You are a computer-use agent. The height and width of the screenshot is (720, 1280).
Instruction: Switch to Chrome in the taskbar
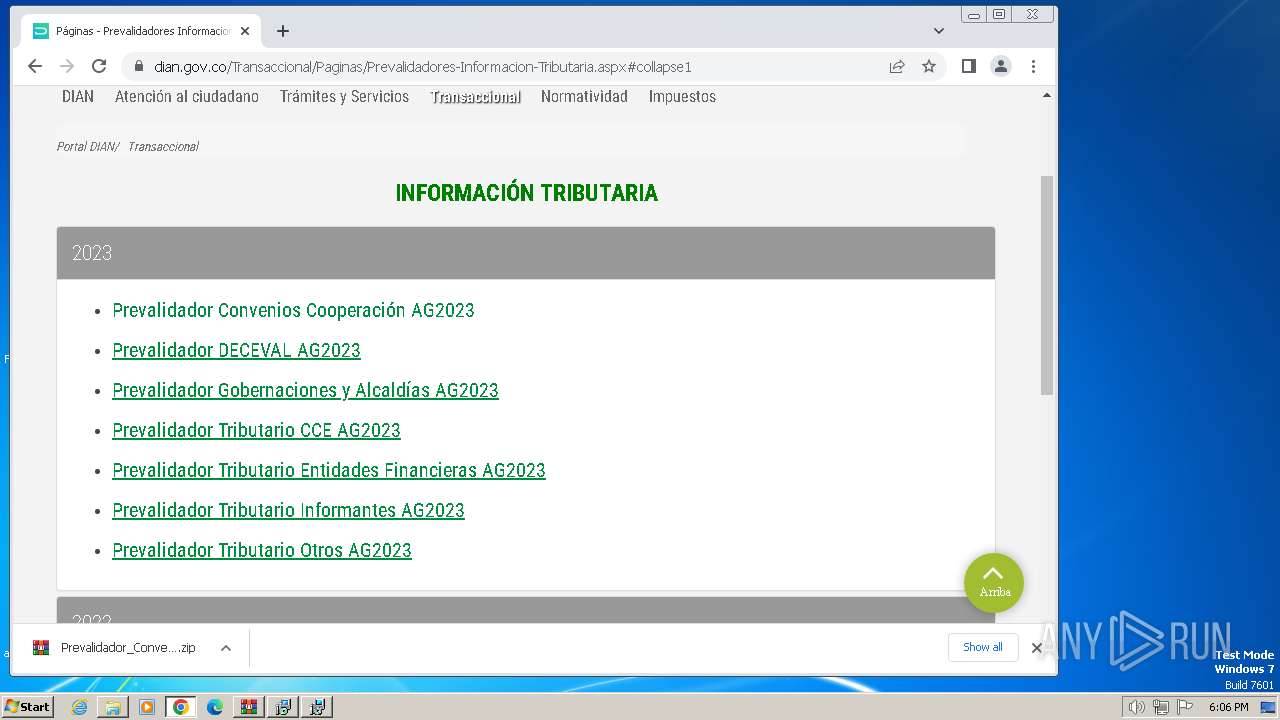[180, 707]
